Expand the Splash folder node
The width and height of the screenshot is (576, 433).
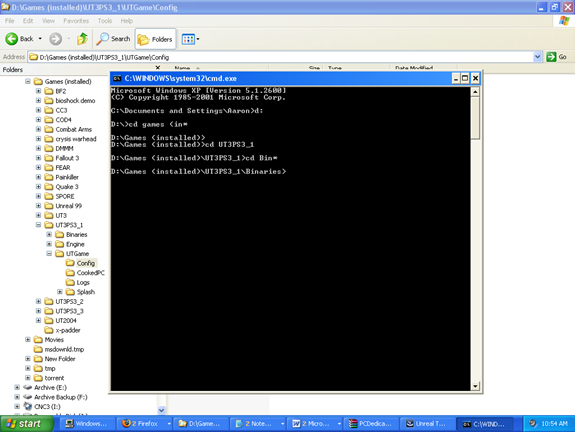click(x=60, y=292)
